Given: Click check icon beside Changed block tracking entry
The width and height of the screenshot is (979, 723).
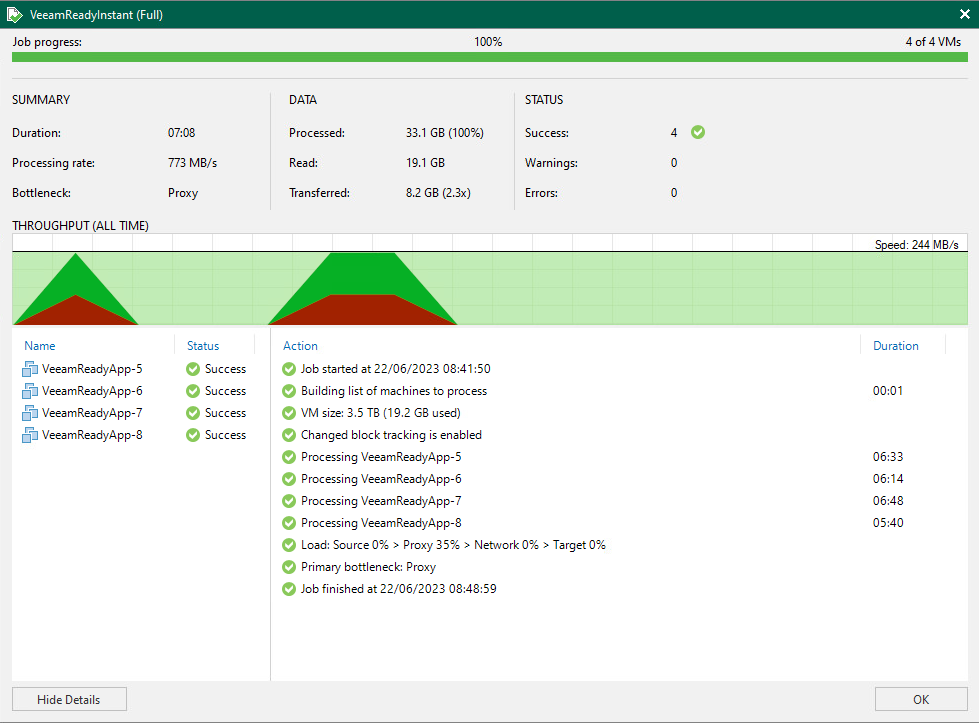Looking at the screenshot, I should pyautogui.click(x=288, y=435).
